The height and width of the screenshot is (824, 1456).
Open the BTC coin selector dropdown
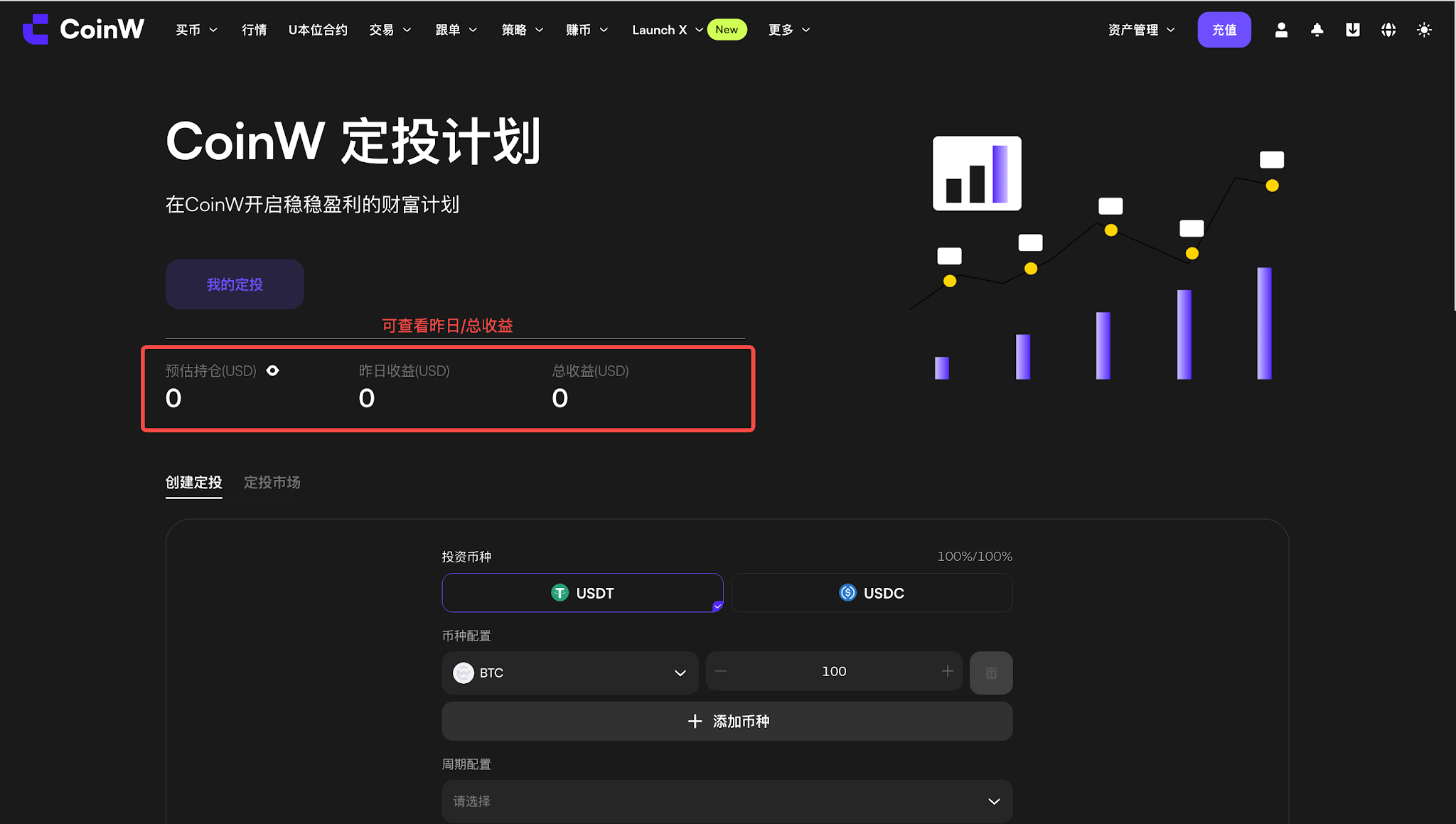(570, 673)
